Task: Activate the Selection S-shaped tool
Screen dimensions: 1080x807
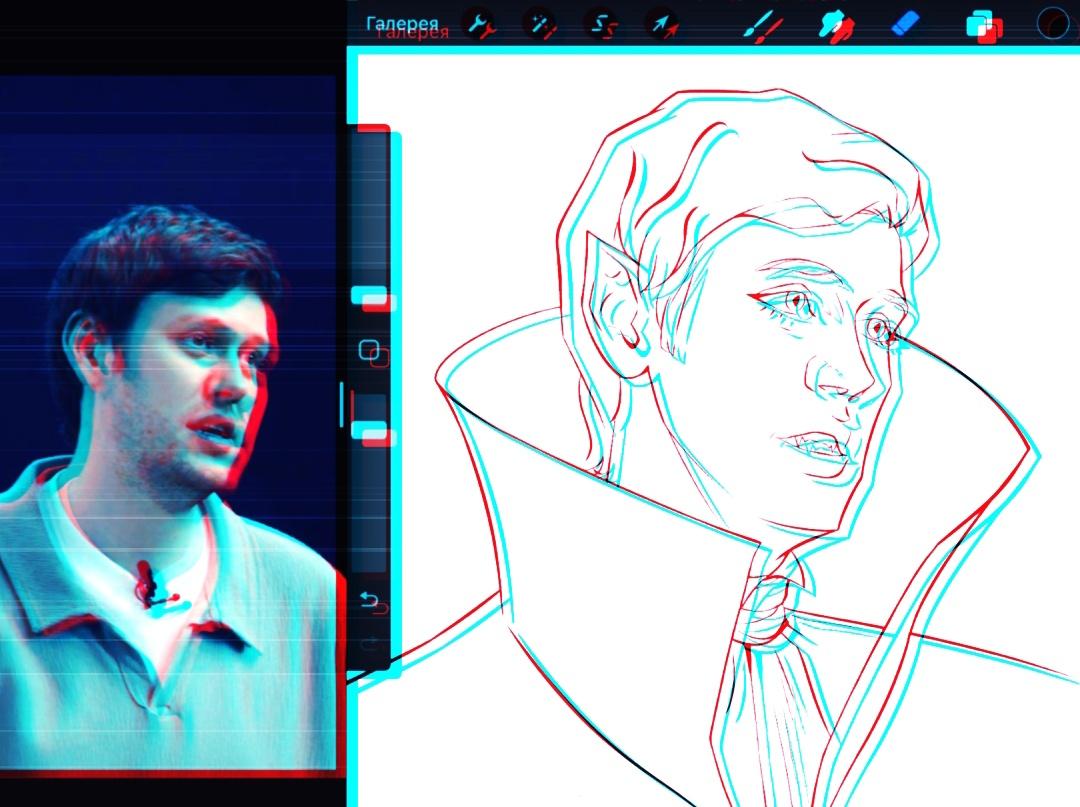Action: point(601,25)
